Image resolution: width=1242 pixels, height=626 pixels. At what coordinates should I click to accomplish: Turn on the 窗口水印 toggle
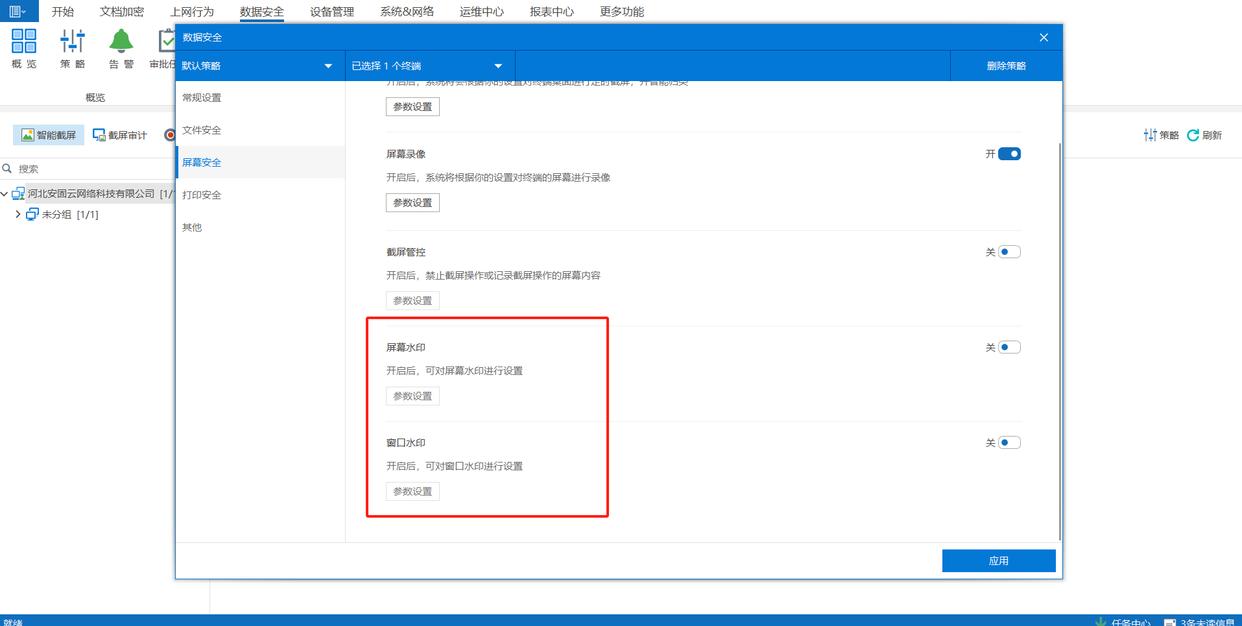[x=1009, y=443]
